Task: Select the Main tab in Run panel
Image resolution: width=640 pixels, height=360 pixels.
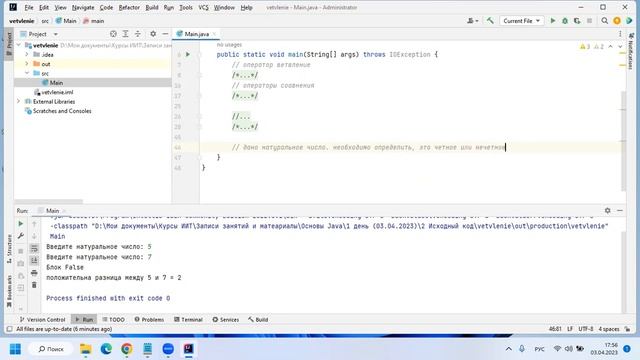Action: pyautogui.click(x=52, y=211)
